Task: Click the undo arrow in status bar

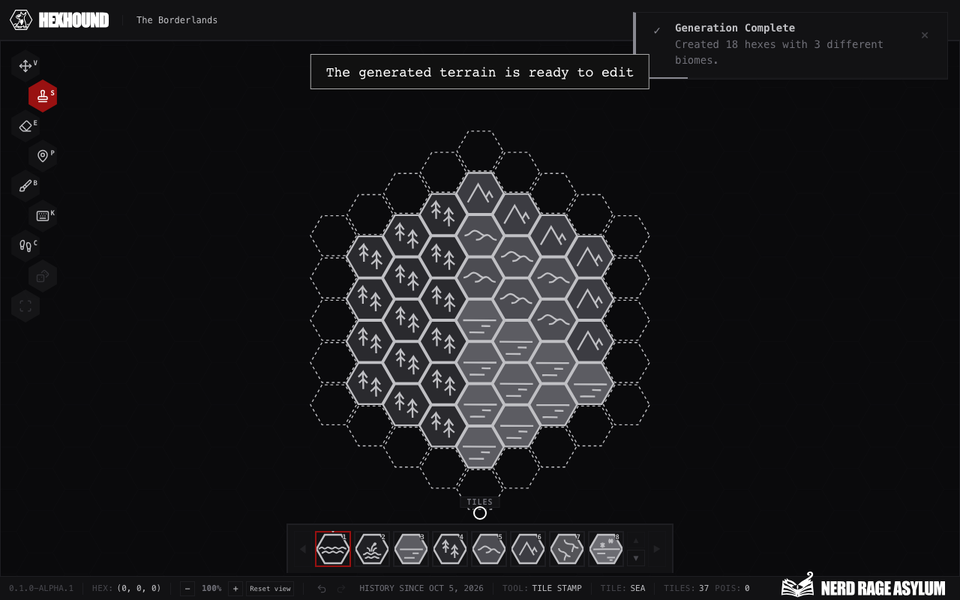Action: [322, 588]
